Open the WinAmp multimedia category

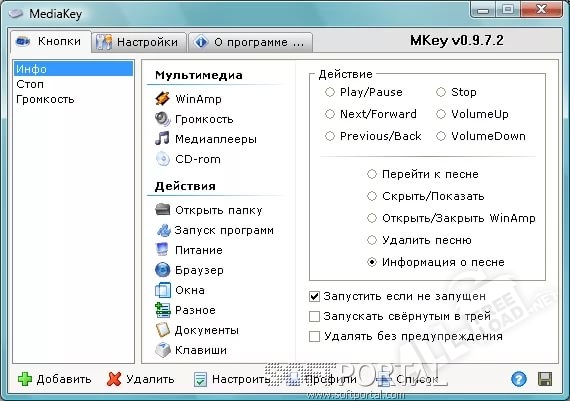tap(188, 99)
